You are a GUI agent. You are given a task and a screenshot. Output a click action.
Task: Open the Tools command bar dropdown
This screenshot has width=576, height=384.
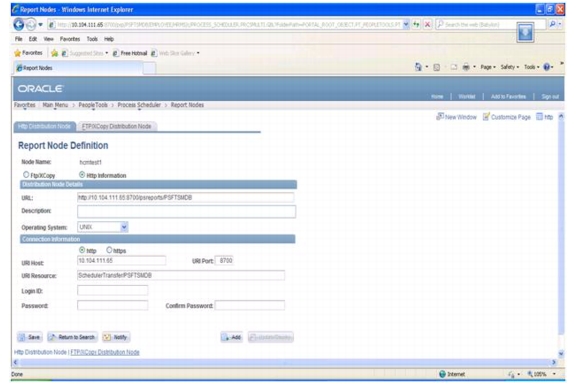point(532,67)
